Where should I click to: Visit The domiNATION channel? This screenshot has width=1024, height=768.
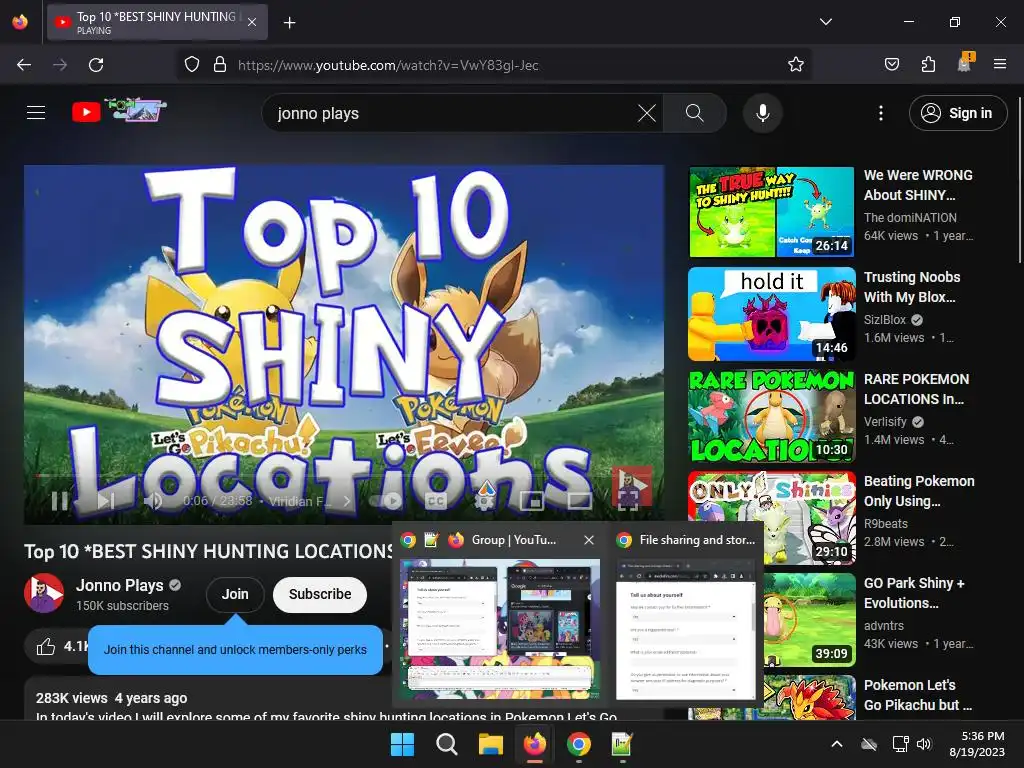point(910,217)
